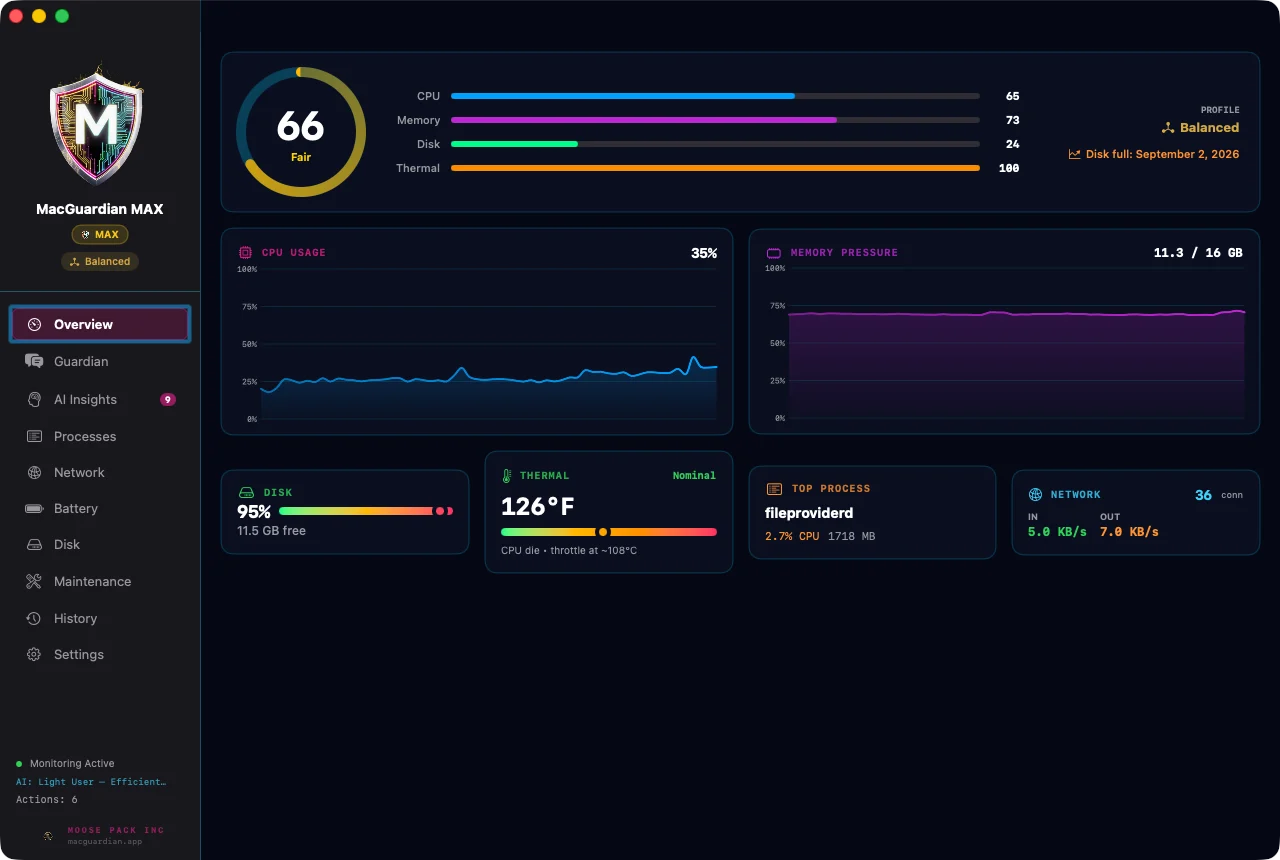This screenshot has width=1280, height=860.
Task: Click the profile icon beside Balanced at top right
Action: tap(1167, 128)
